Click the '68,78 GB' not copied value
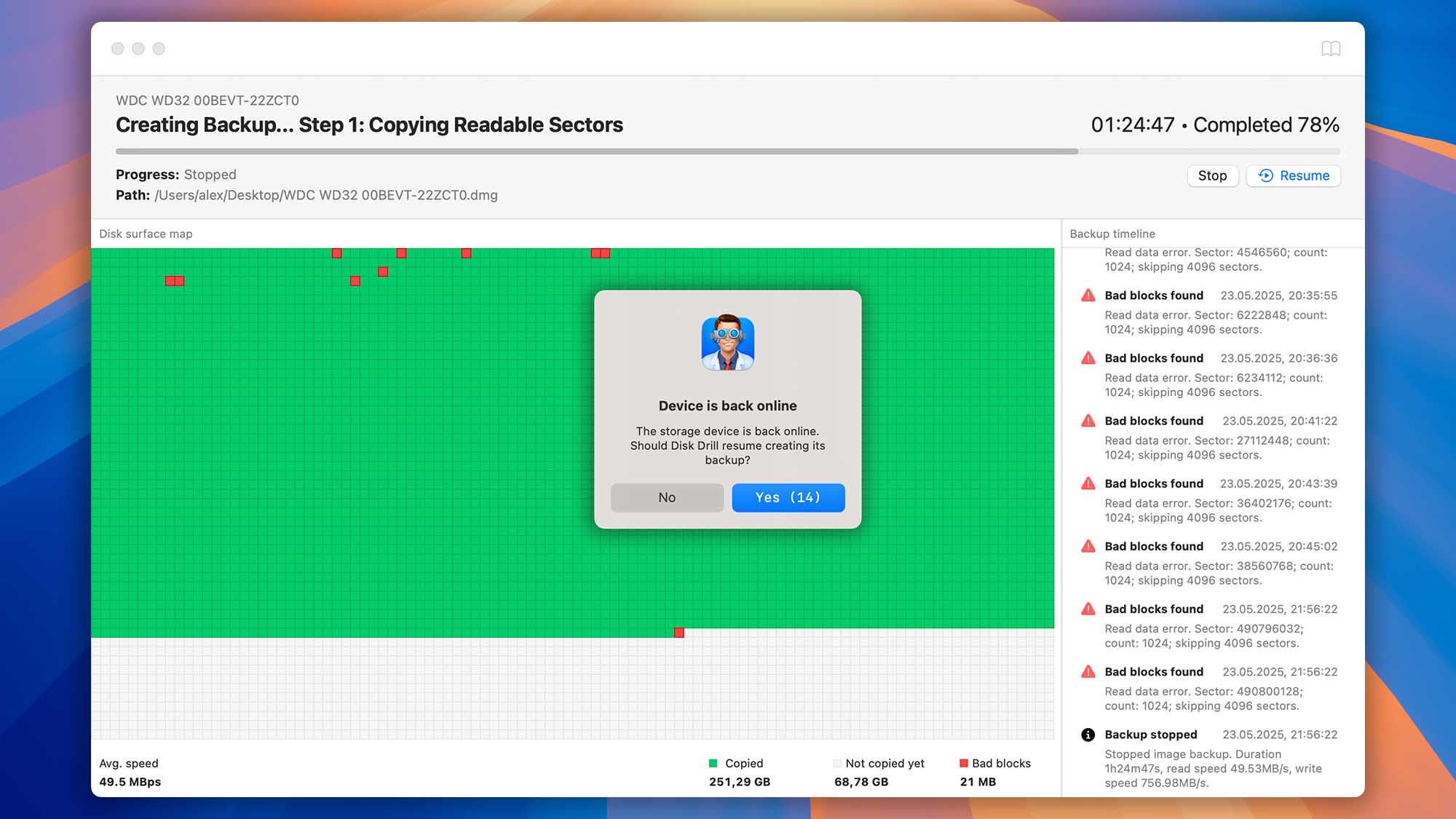 pos(861,782)
